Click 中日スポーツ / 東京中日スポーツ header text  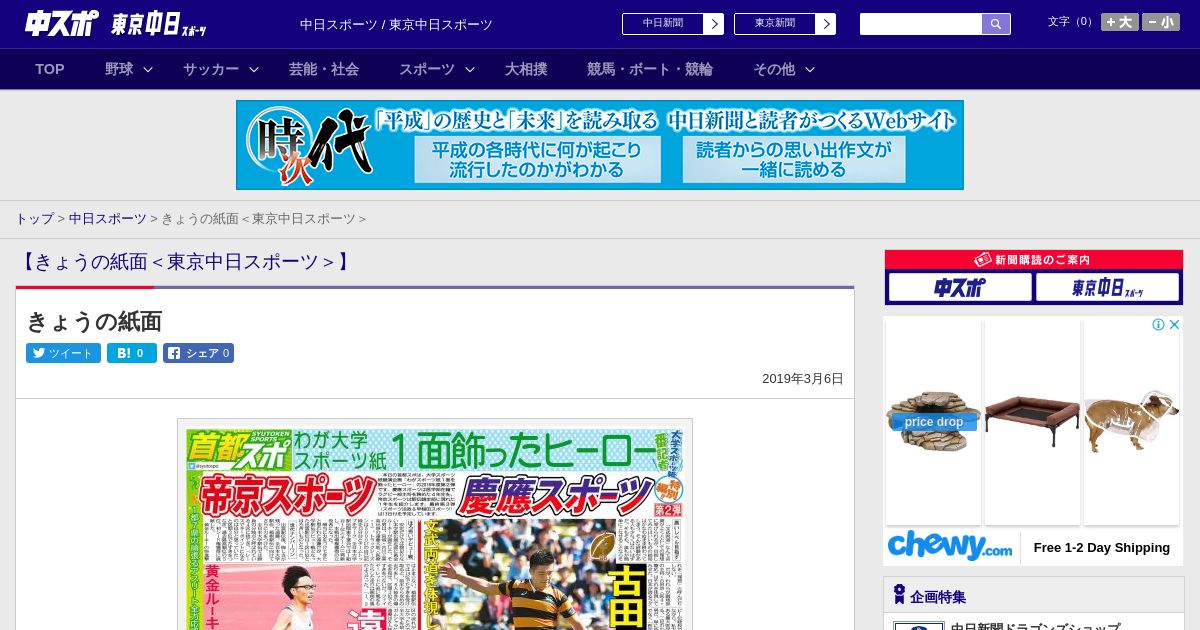(x=396, y=24)
